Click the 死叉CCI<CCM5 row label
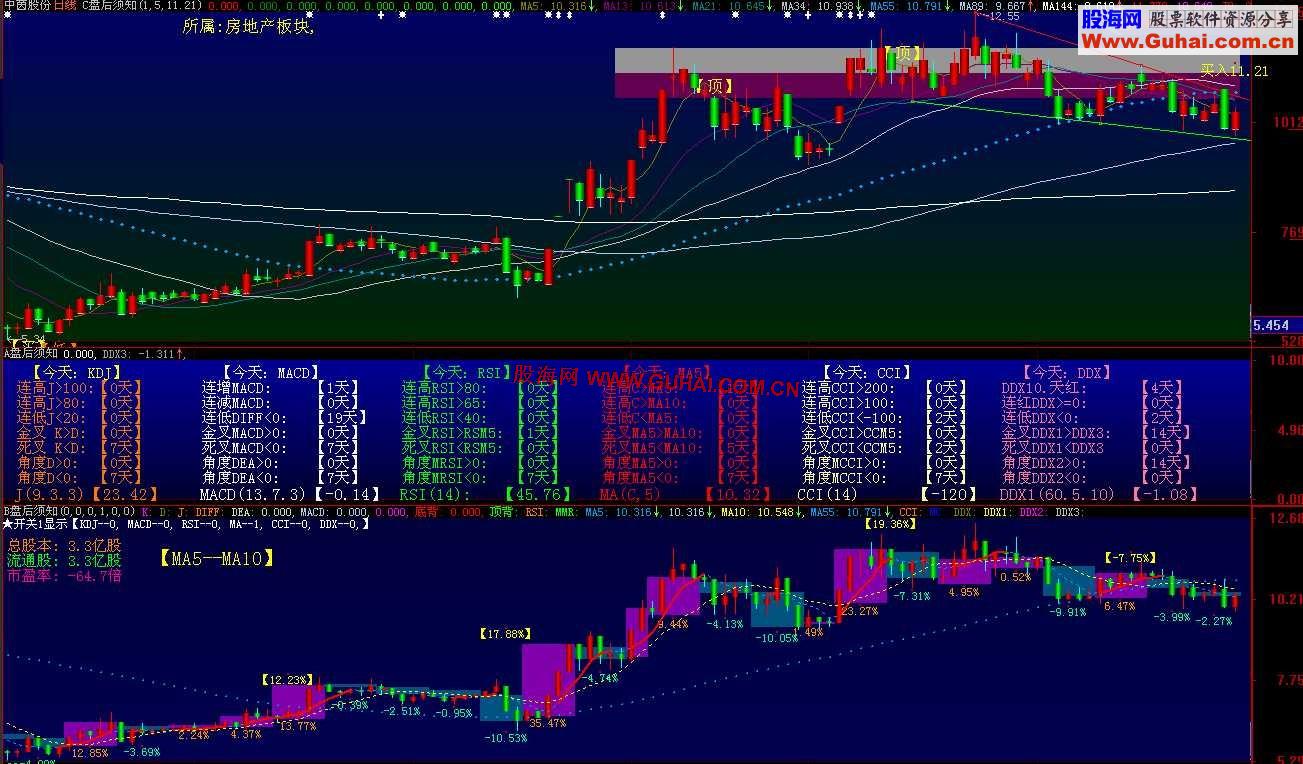Screen dimensions: 1303x764 853,448
